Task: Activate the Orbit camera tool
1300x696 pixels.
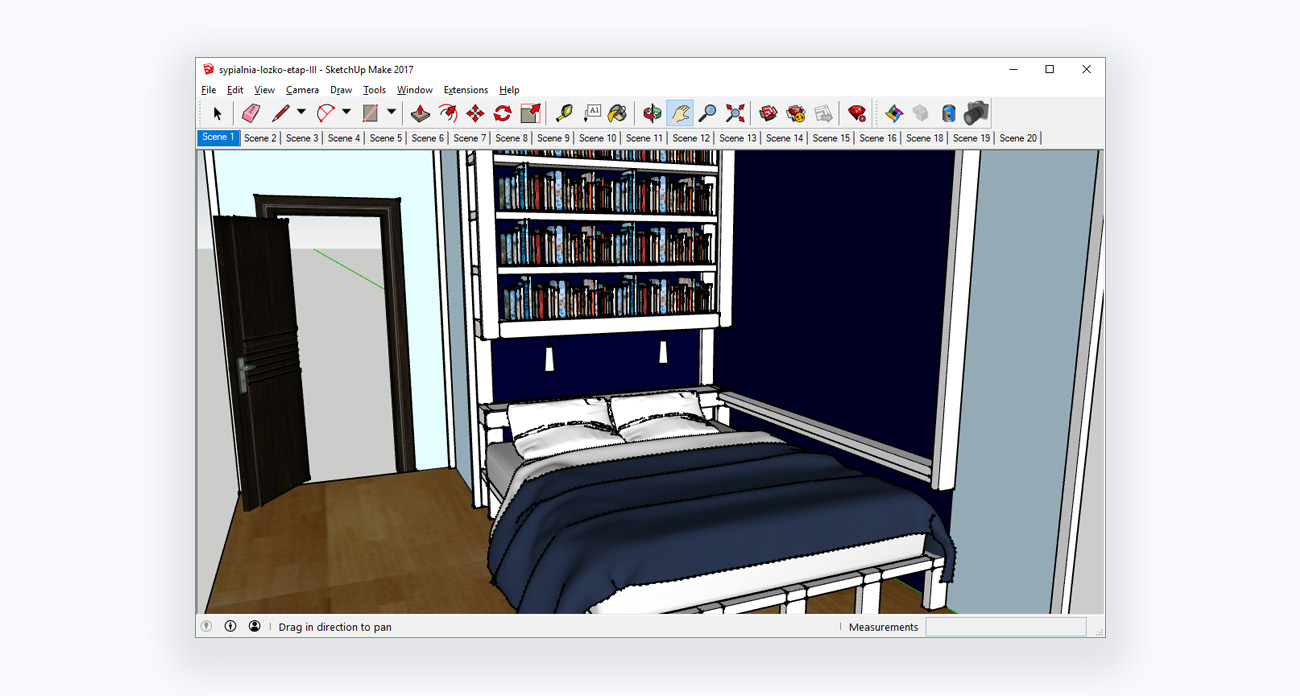Action: click(x=652, y=113)
